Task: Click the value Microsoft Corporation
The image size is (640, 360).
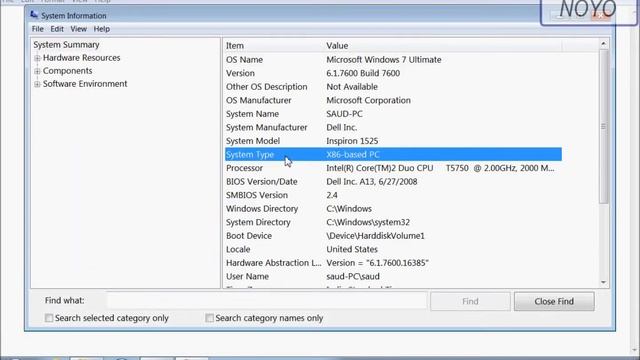Action: pyautogui.click(x=368, y=100)
